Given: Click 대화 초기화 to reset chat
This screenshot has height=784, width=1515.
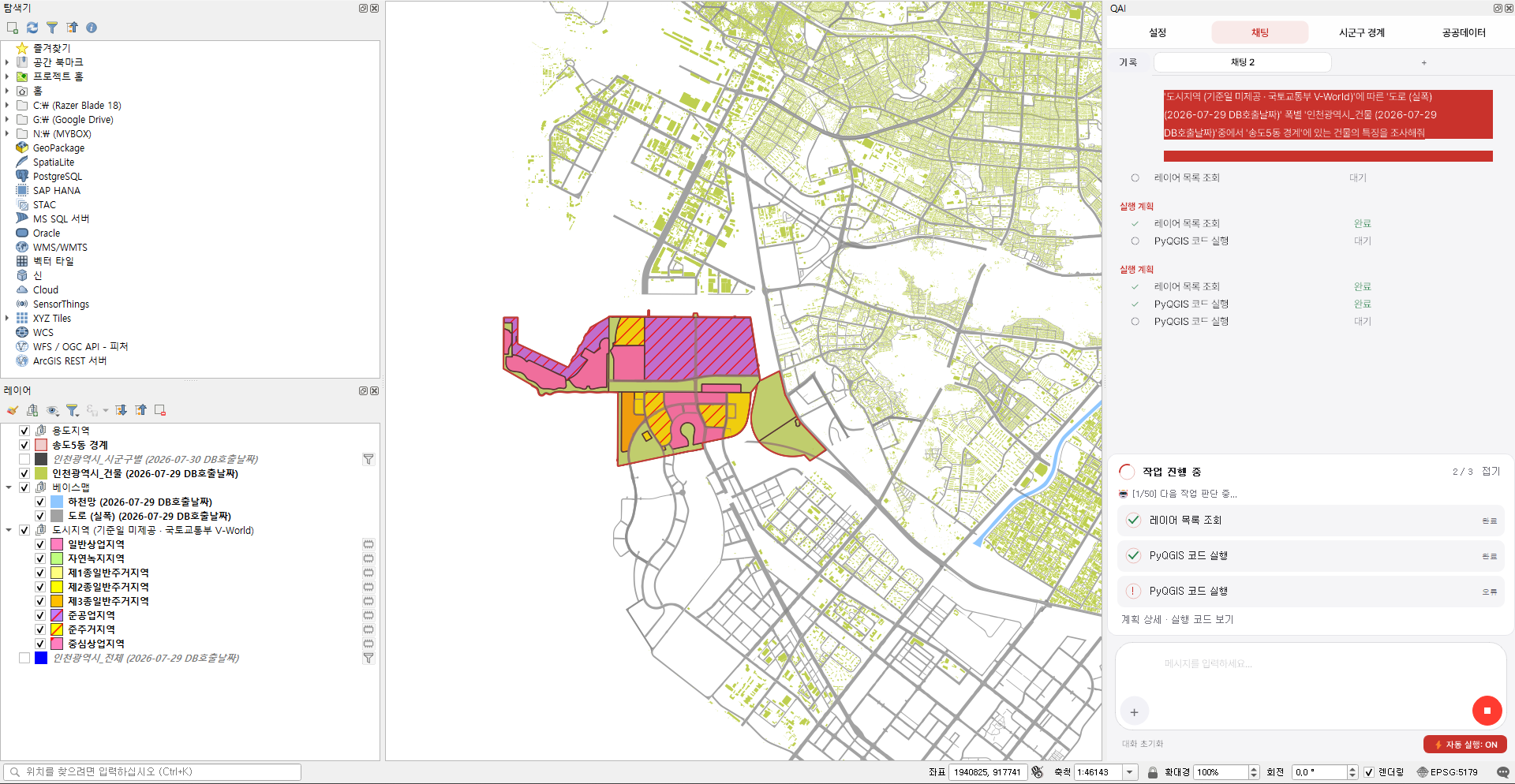Looking at the screenshot, I should click(1143, 744).
